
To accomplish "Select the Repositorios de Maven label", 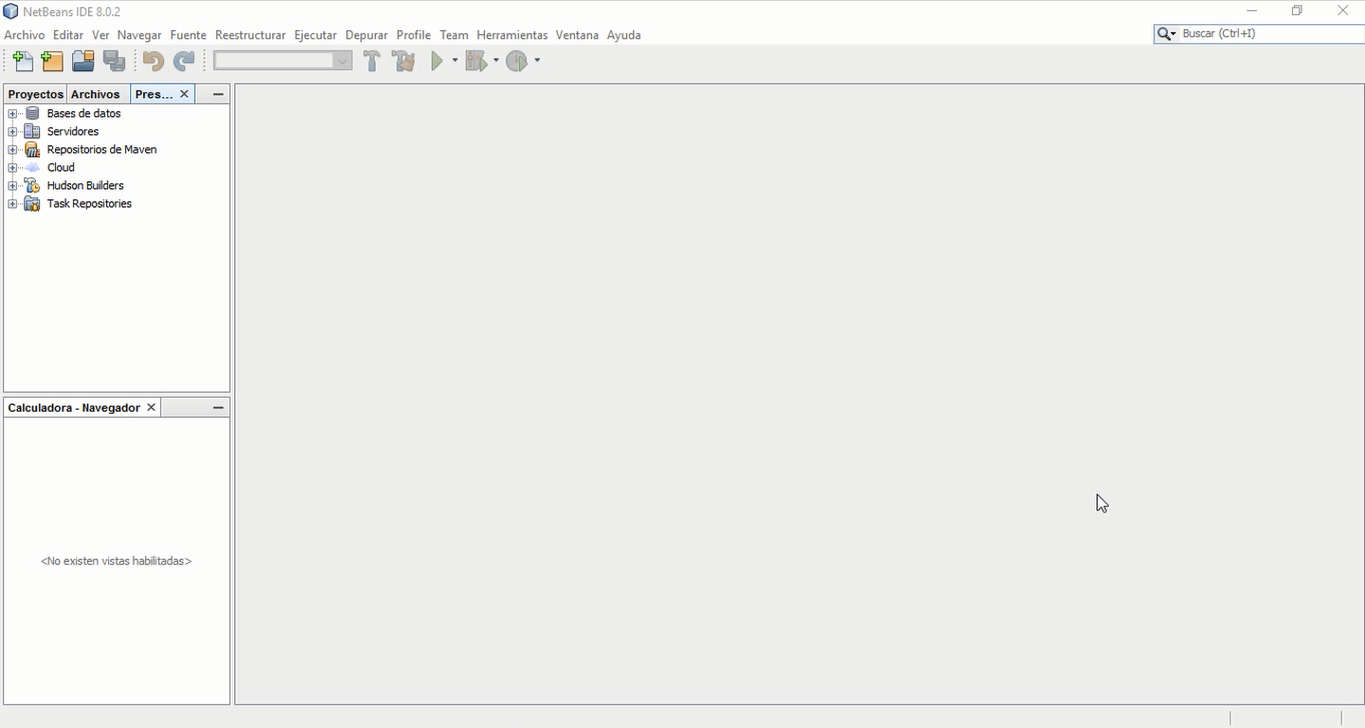I will pos(102,150).
